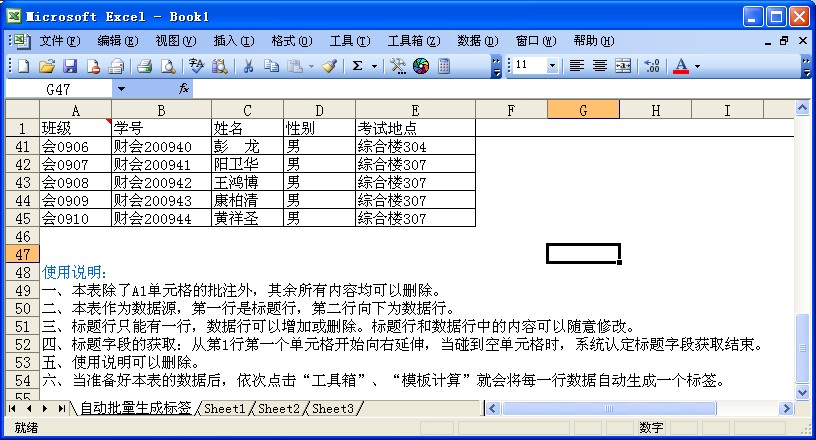The image size is (816, 440).
Task: Click the Print icon in toolbar
Action: point(144,66)
